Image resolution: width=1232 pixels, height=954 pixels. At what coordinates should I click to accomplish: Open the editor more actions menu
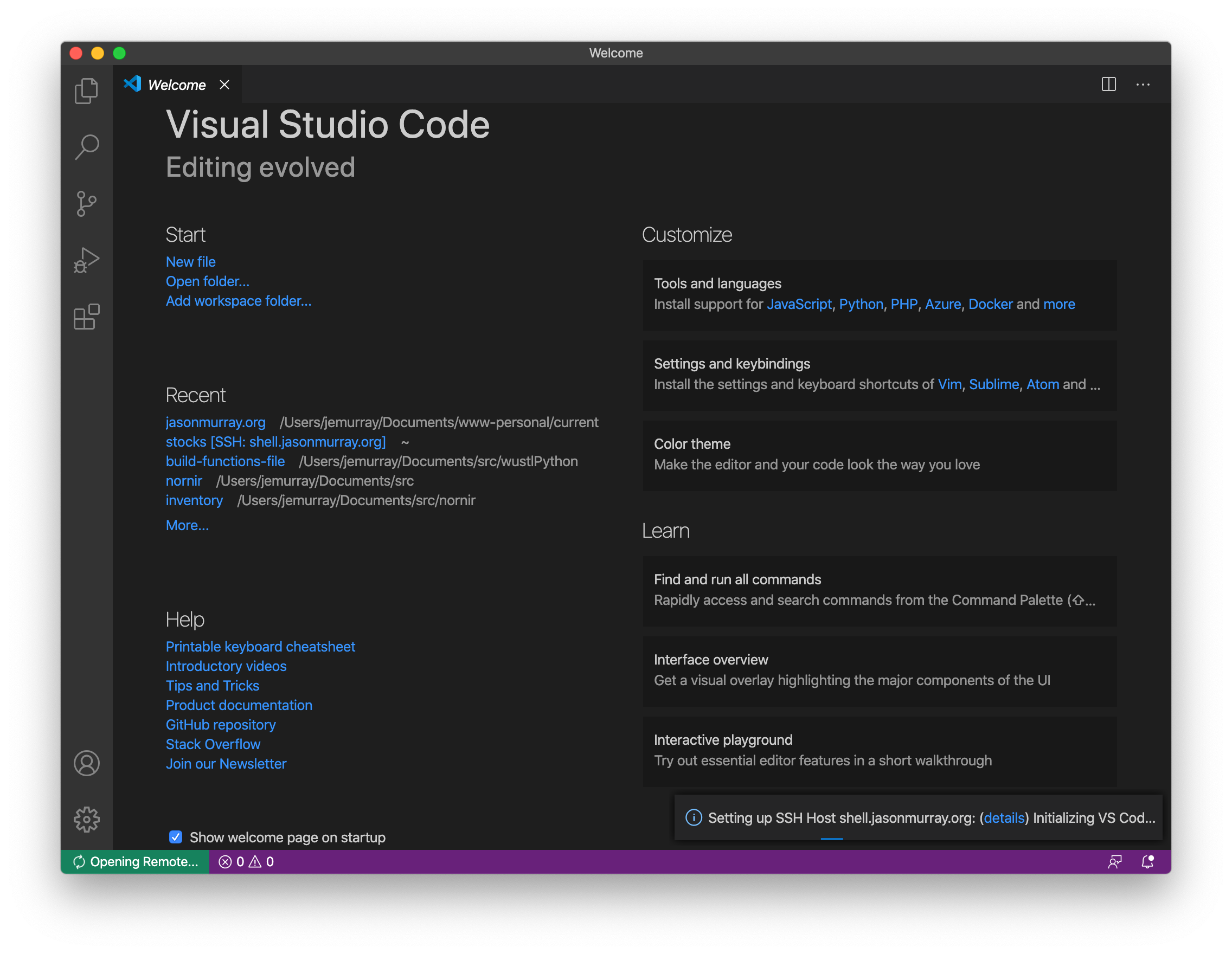point(1143,85)
